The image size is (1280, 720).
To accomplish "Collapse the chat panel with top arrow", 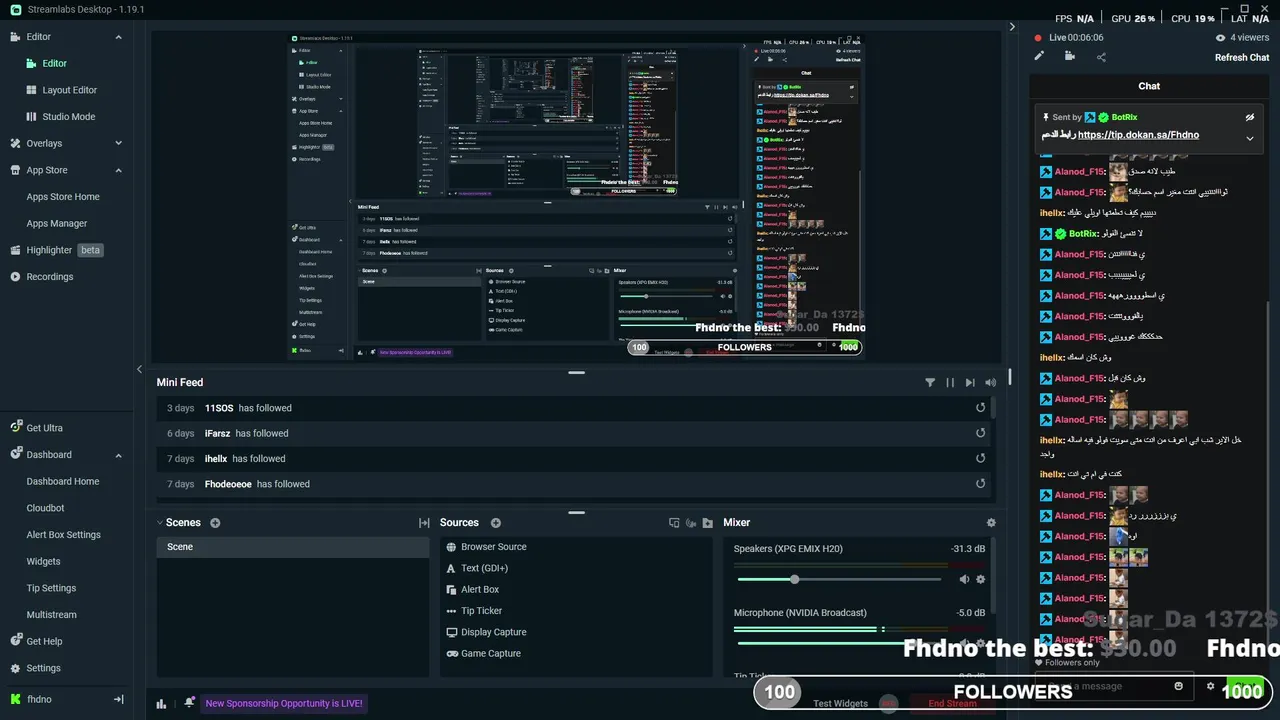I will click(x=1012, y=27).
